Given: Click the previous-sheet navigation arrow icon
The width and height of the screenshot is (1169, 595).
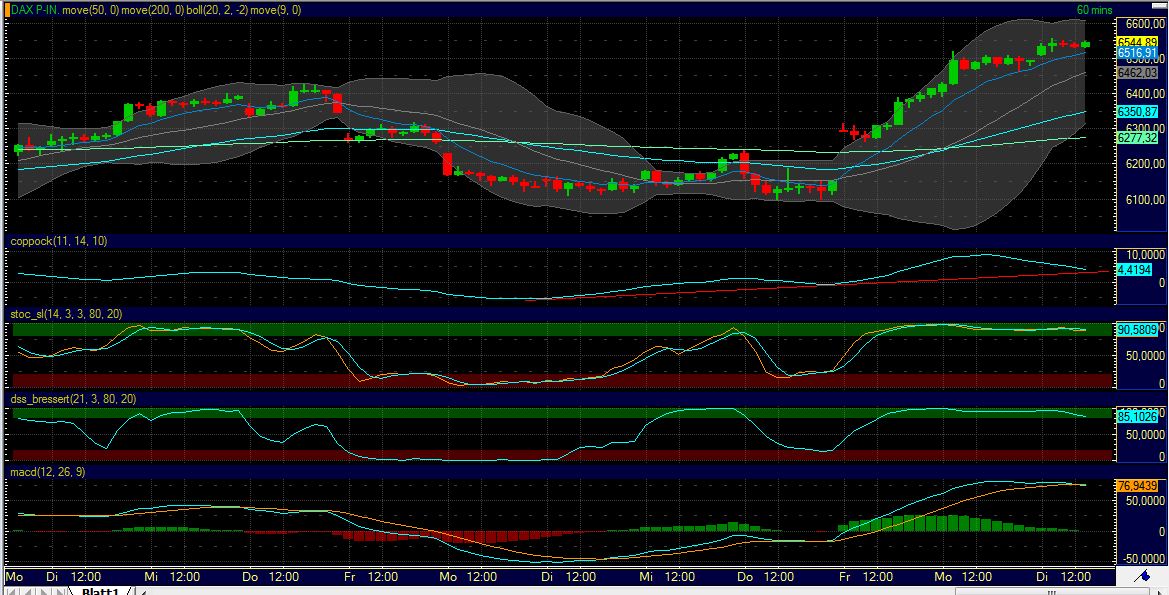Looking at the screenshot, I should 27,592.
